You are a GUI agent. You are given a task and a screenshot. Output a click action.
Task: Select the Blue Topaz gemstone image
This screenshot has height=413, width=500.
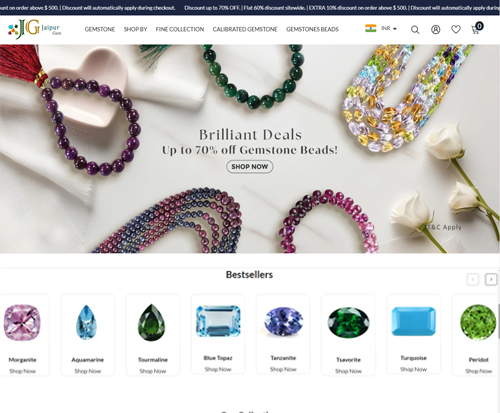[x=218, y=321]
